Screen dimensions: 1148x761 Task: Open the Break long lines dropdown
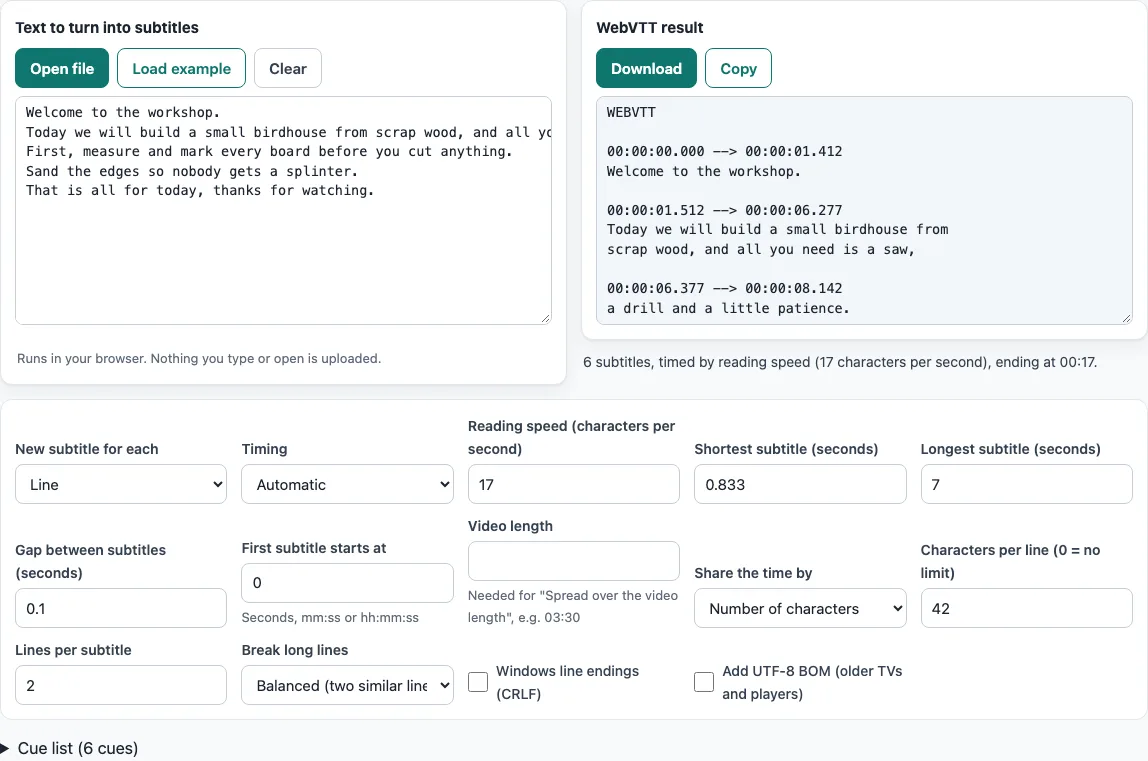coord(347,685)
